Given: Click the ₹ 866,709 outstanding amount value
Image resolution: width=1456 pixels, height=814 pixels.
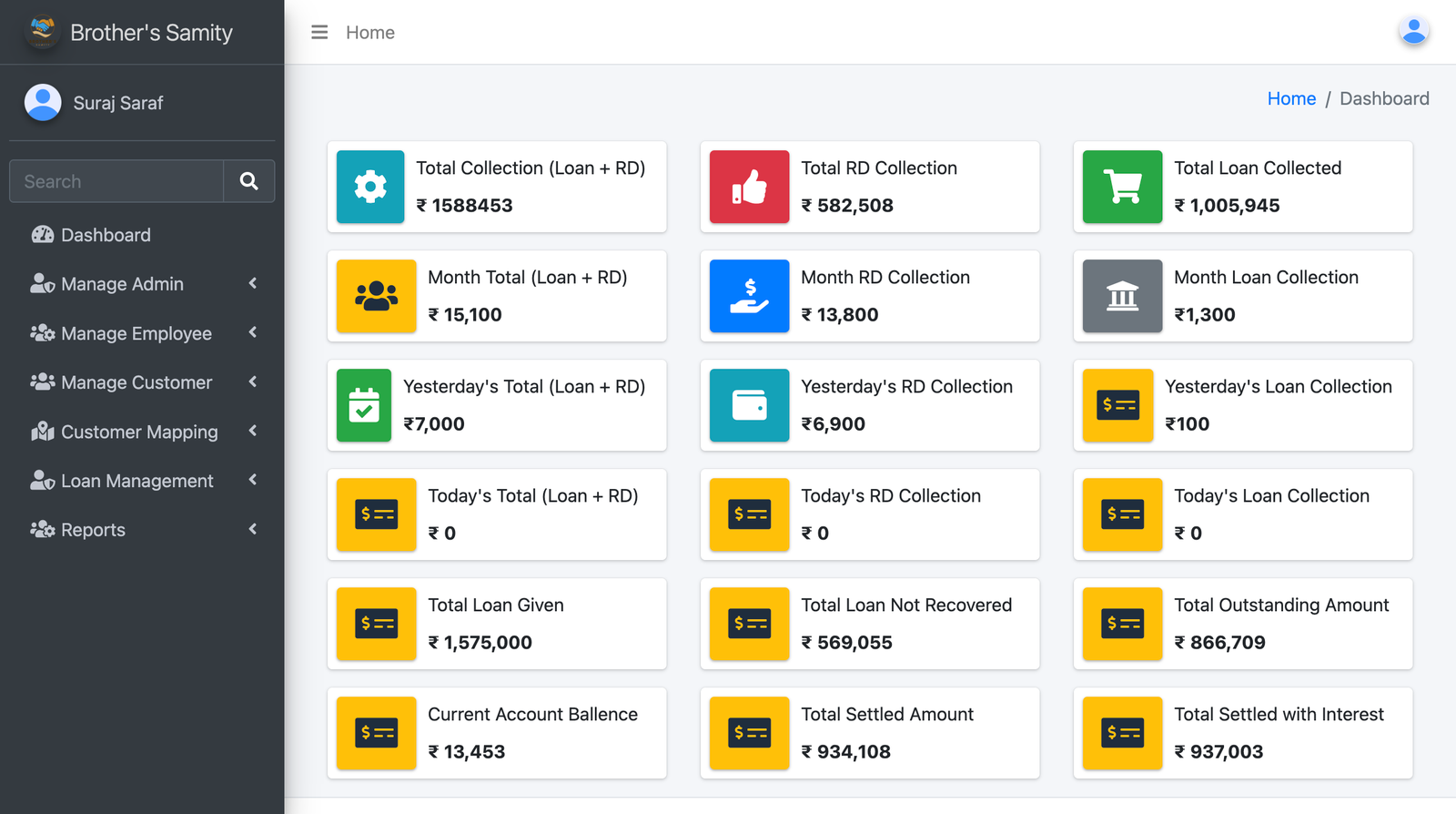Looking at the screenshot, I should click(1219, 643).
